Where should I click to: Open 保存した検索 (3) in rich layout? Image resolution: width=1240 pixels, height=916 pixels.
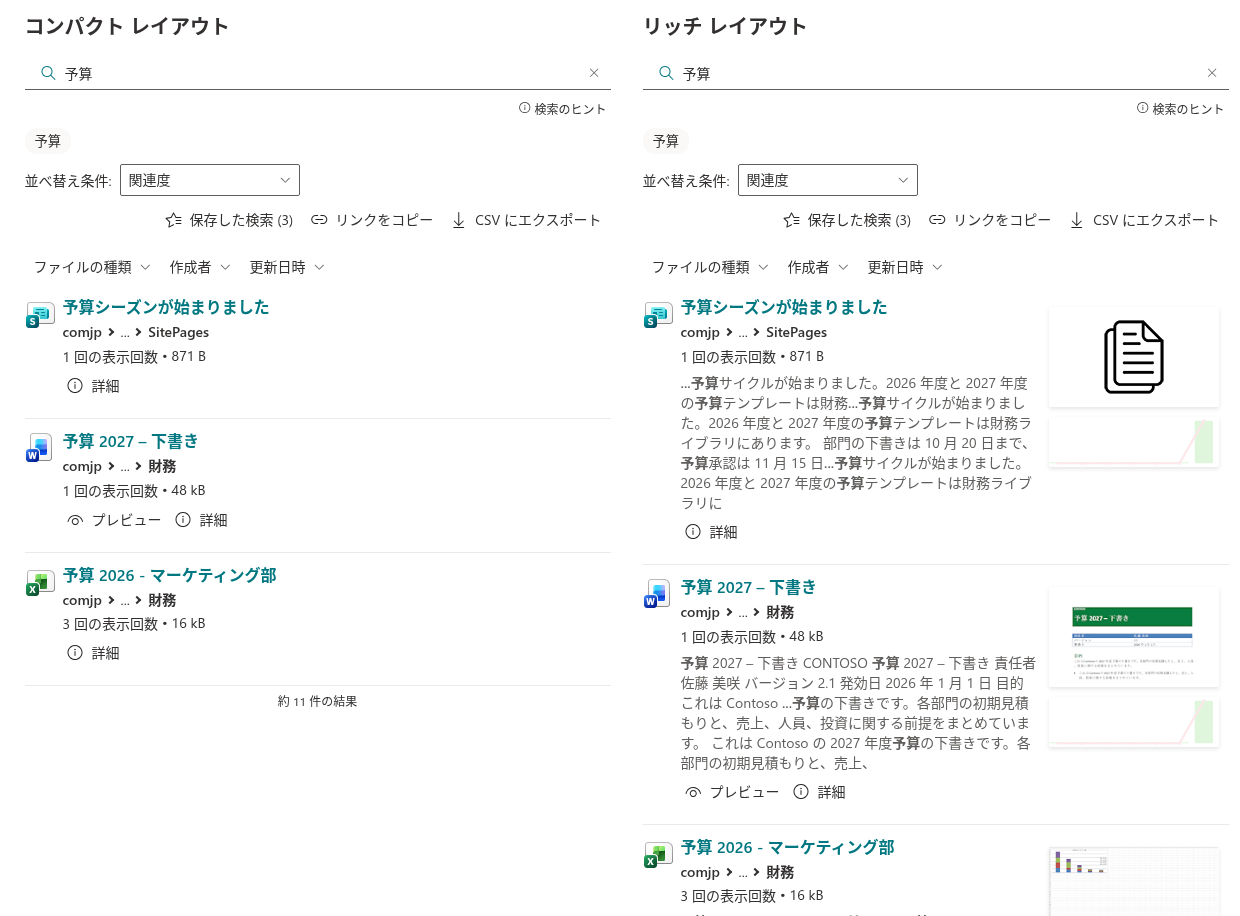point(847,220)
